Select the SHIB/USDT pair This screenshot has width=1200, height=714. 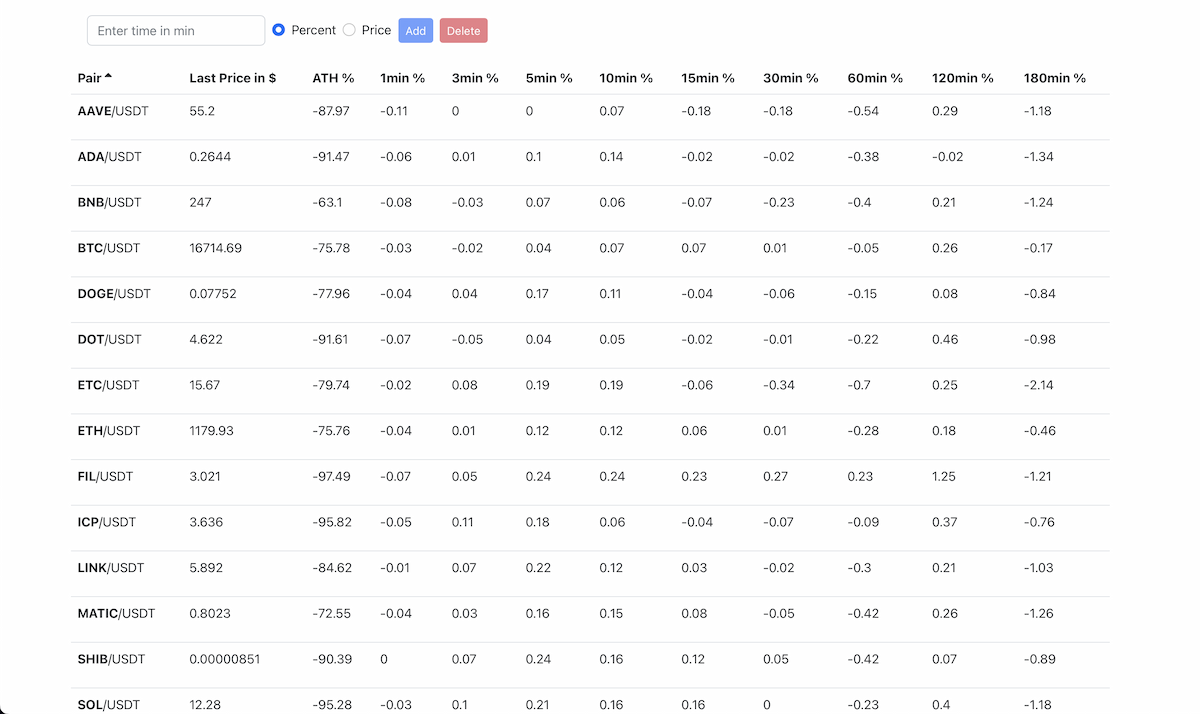tap(111, 659)
